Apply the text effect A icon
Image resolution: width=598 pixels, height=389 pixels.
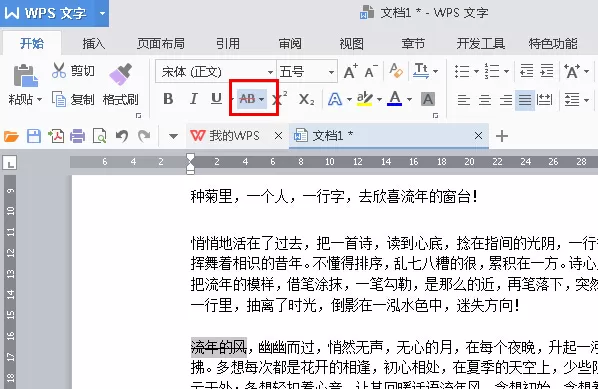335,99
